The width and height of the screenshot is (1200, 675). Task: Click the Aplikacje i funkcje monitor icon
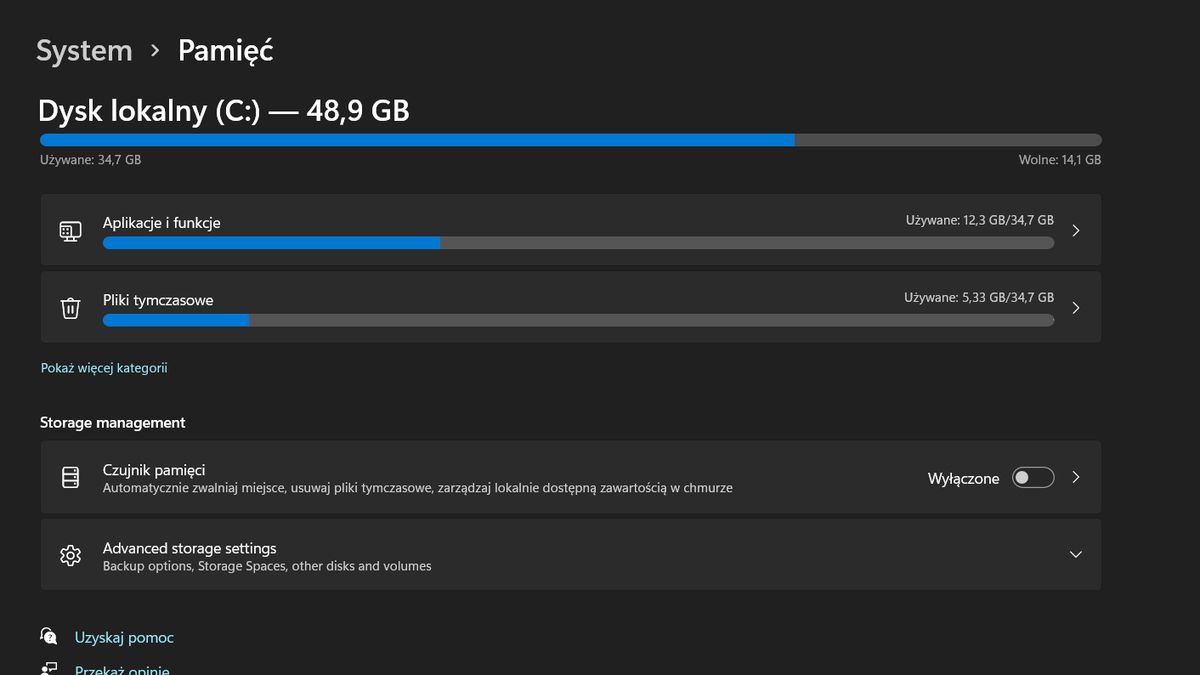coord(70,230)
